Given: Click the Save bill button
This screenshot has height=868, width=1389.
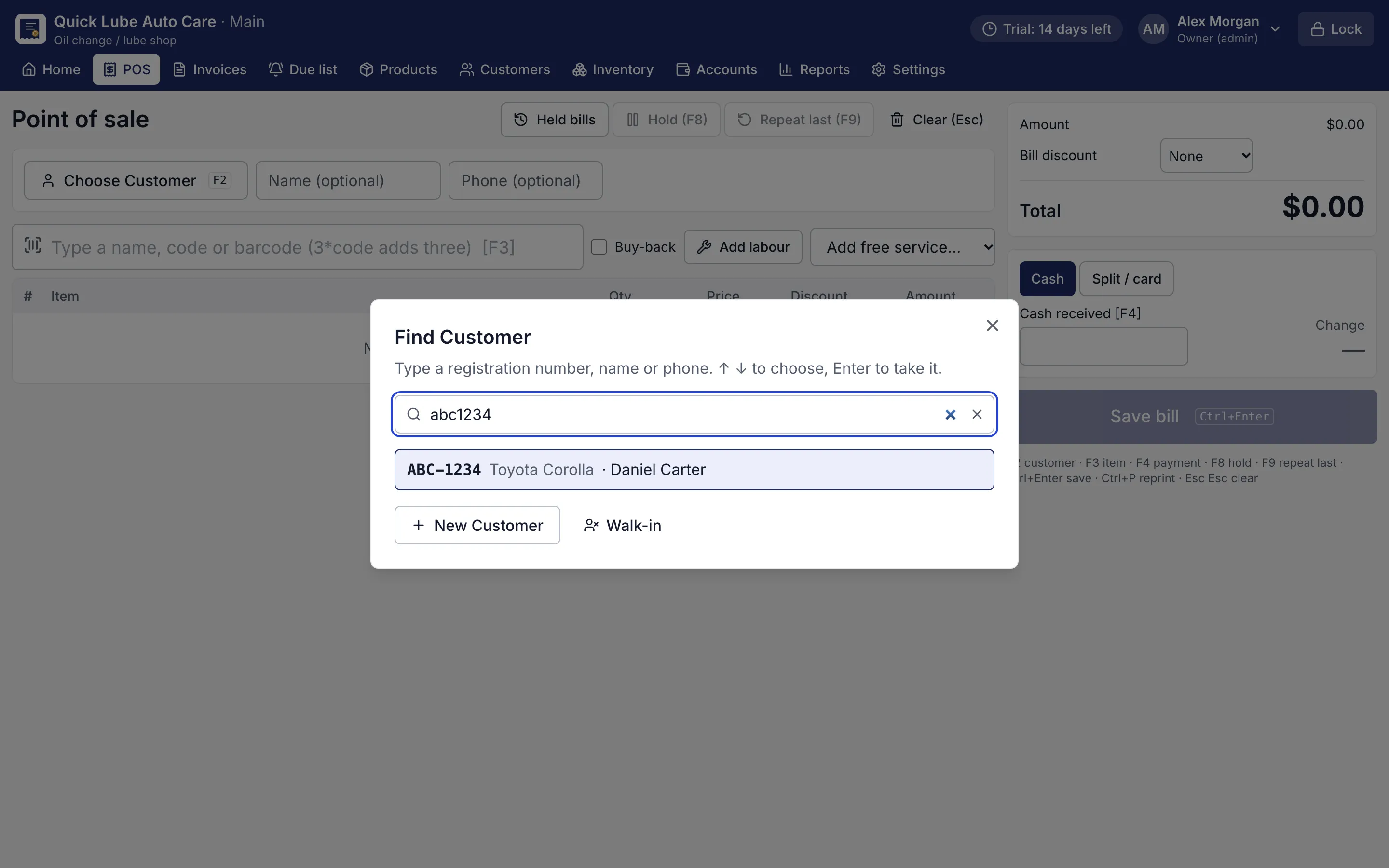Looking at the screenshot, I should tap(1198, 416).
